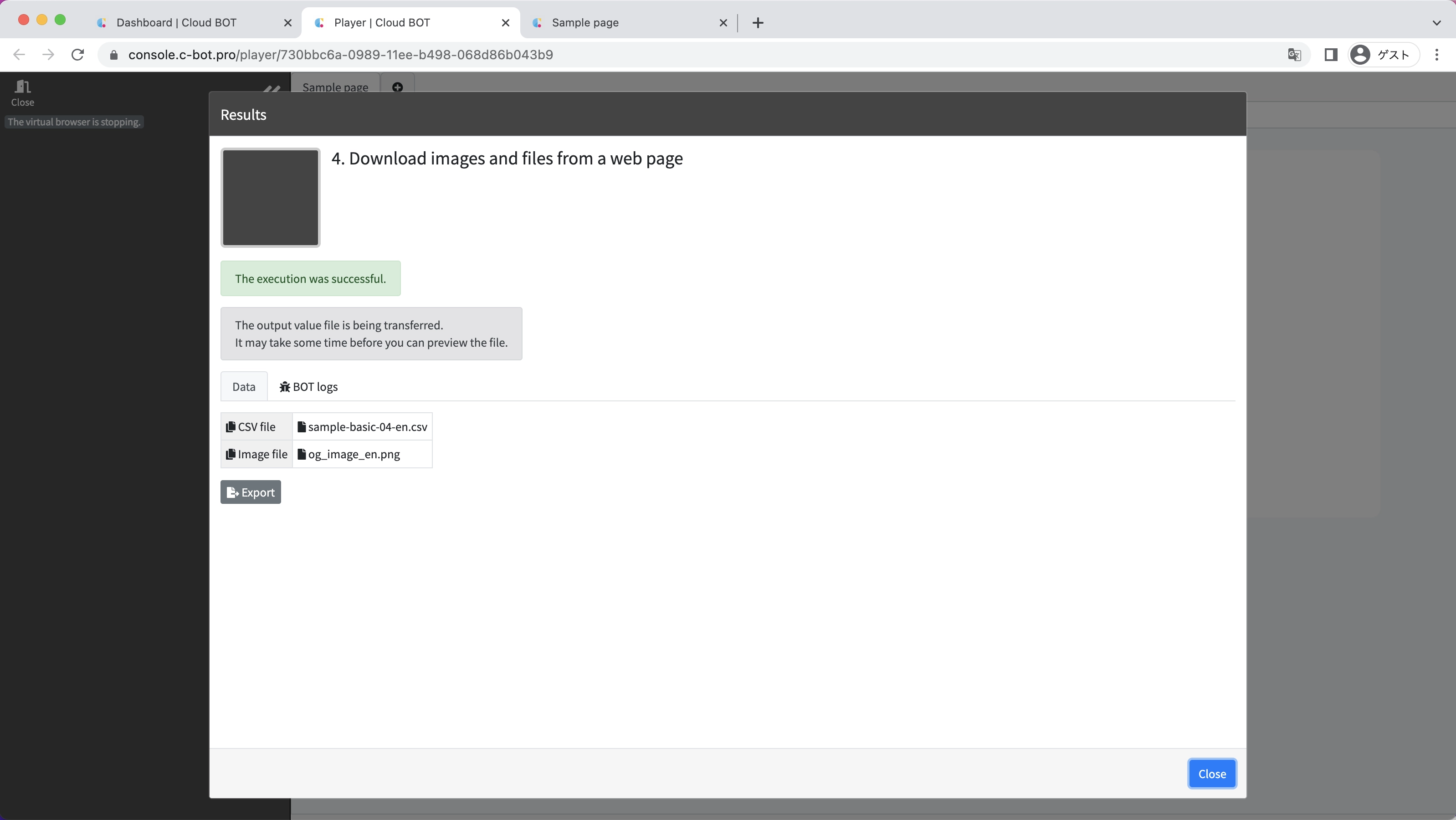Screen dimensions: 1456x820
Task: Reload the current page
Action: point(78,55)
